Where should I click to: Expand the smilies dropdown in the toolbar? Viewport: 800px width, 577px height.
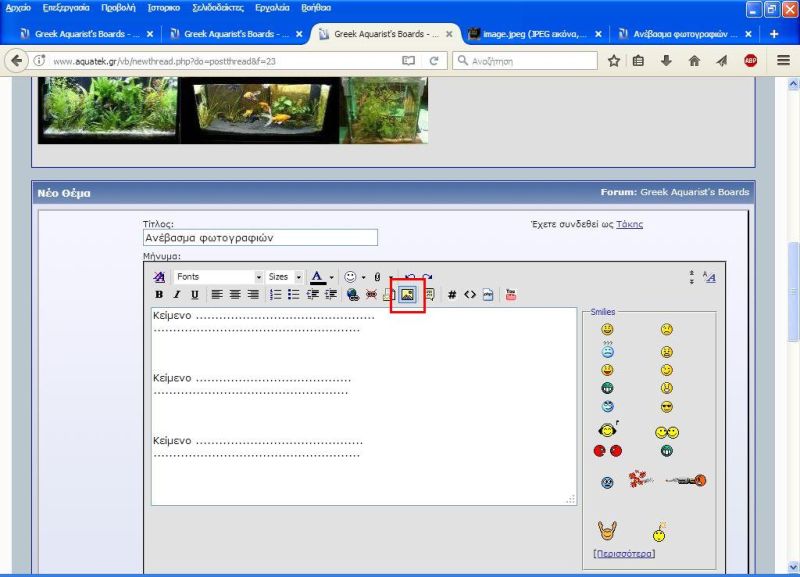[363, 277]
